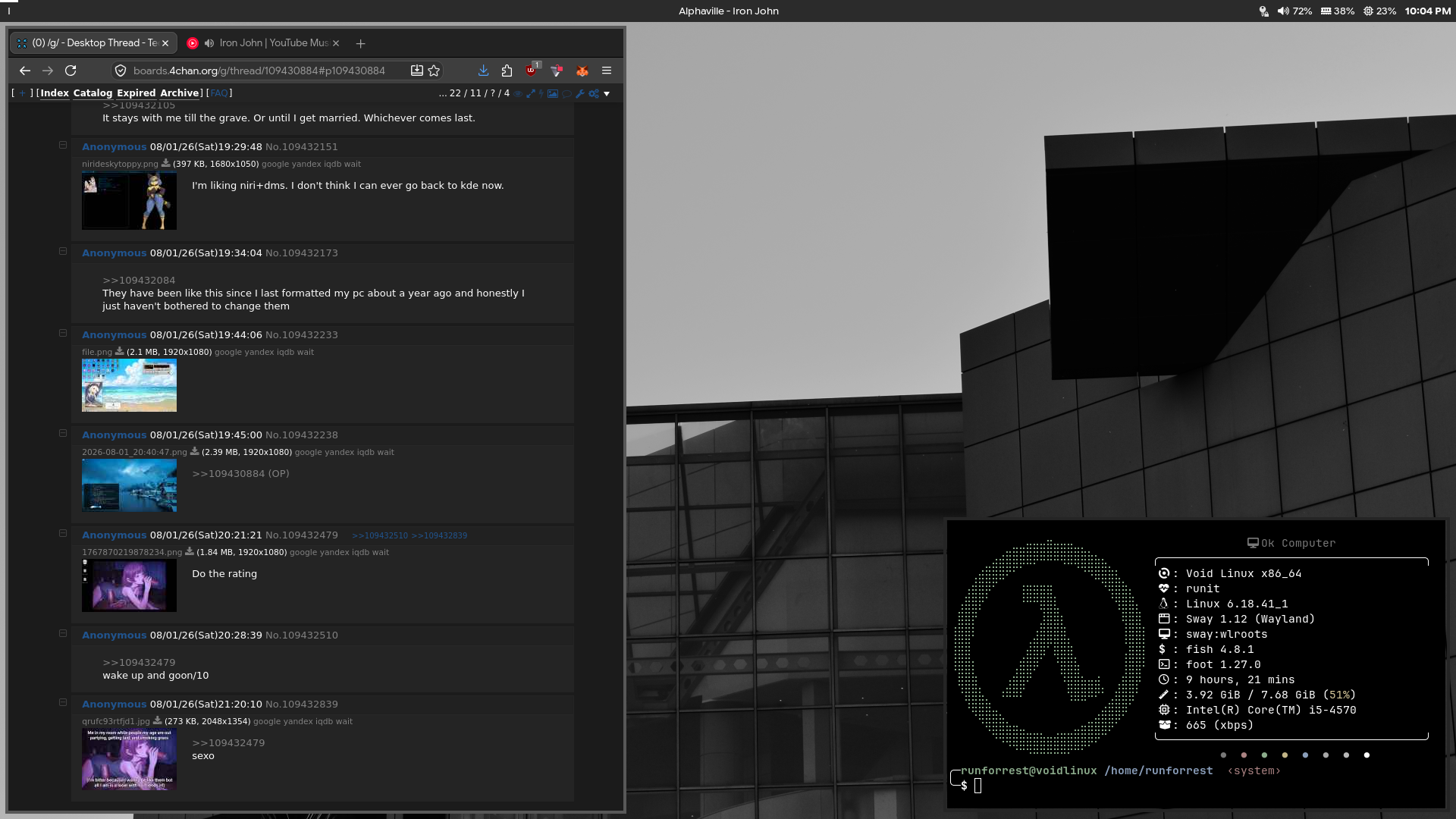Collapse post No.109432479
The width and height of the screenshot is (1456, 819).
pyautogui.click(x=63, y=534)
